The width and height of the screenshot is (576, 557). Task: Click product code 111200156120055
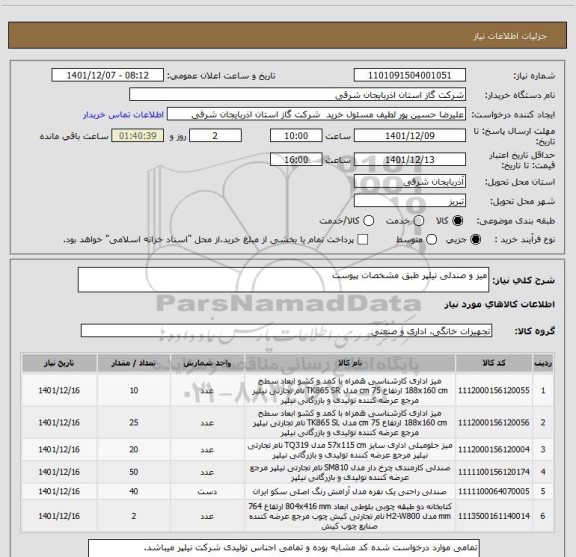[x=494, y=391]
